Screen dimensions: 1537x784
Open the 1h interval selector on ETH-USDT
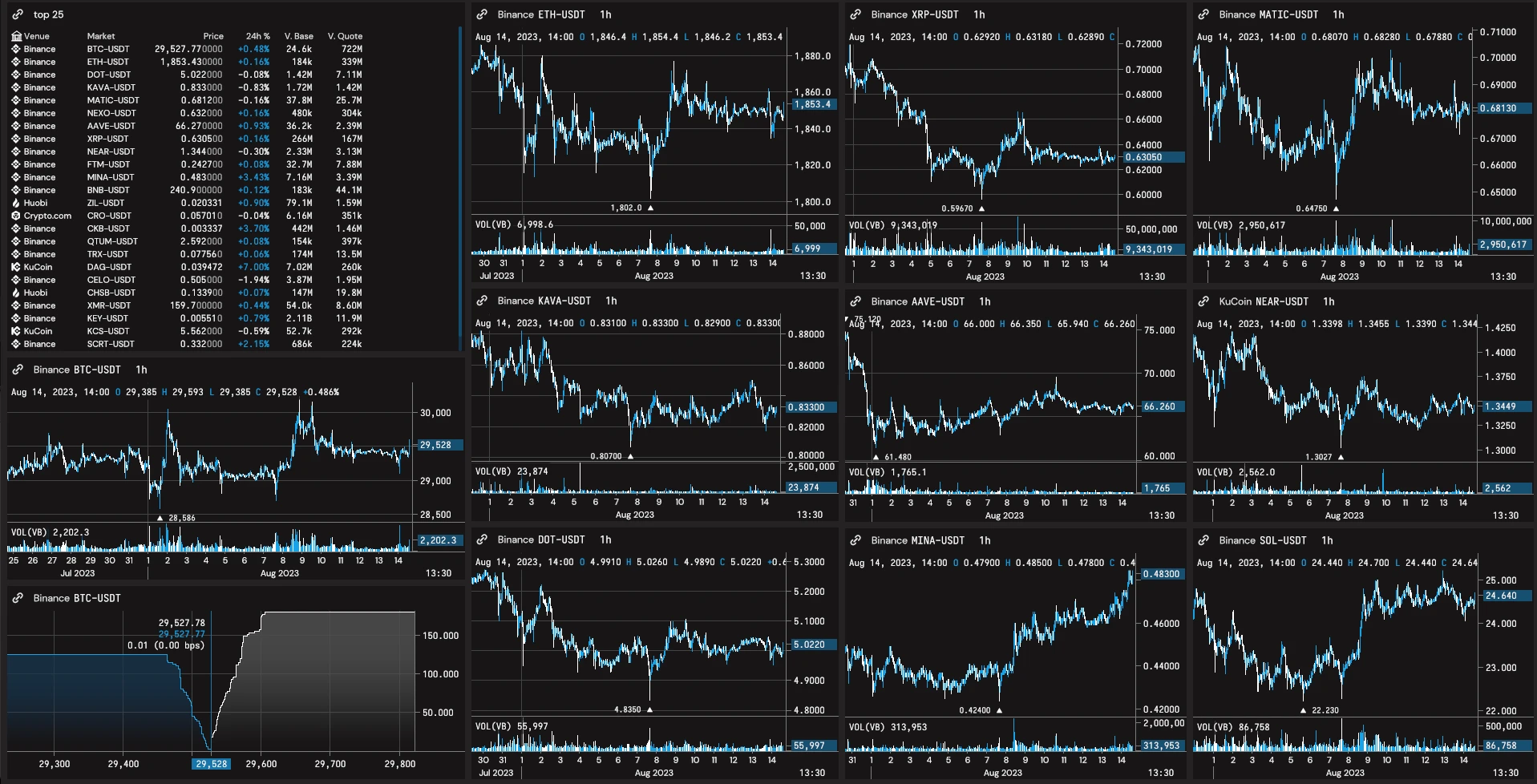(x=605, y=14)
